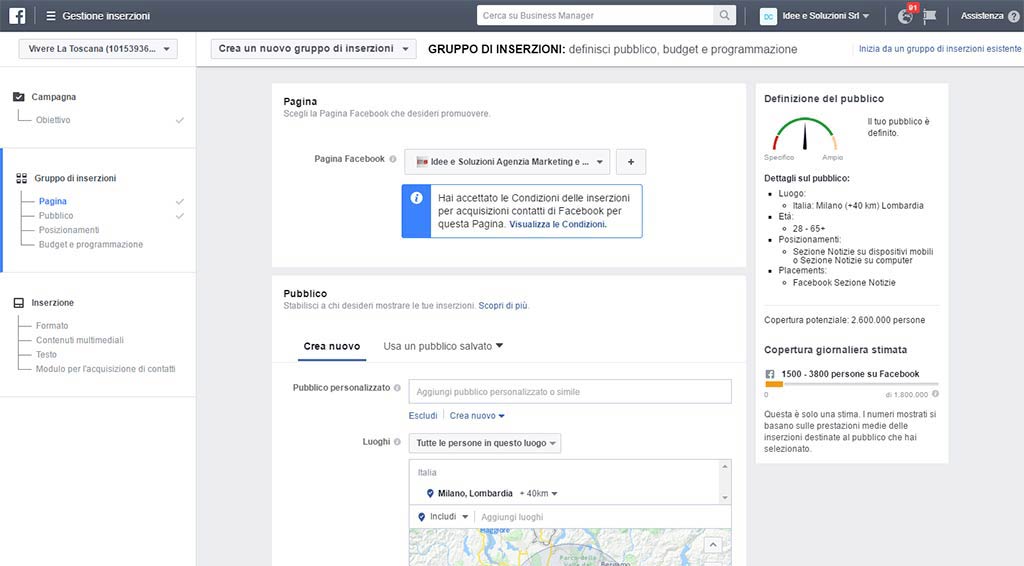Click the Milano, Lombardia location entry
The height and width of the screenshot is (566, 1024).
coord(475,494)
